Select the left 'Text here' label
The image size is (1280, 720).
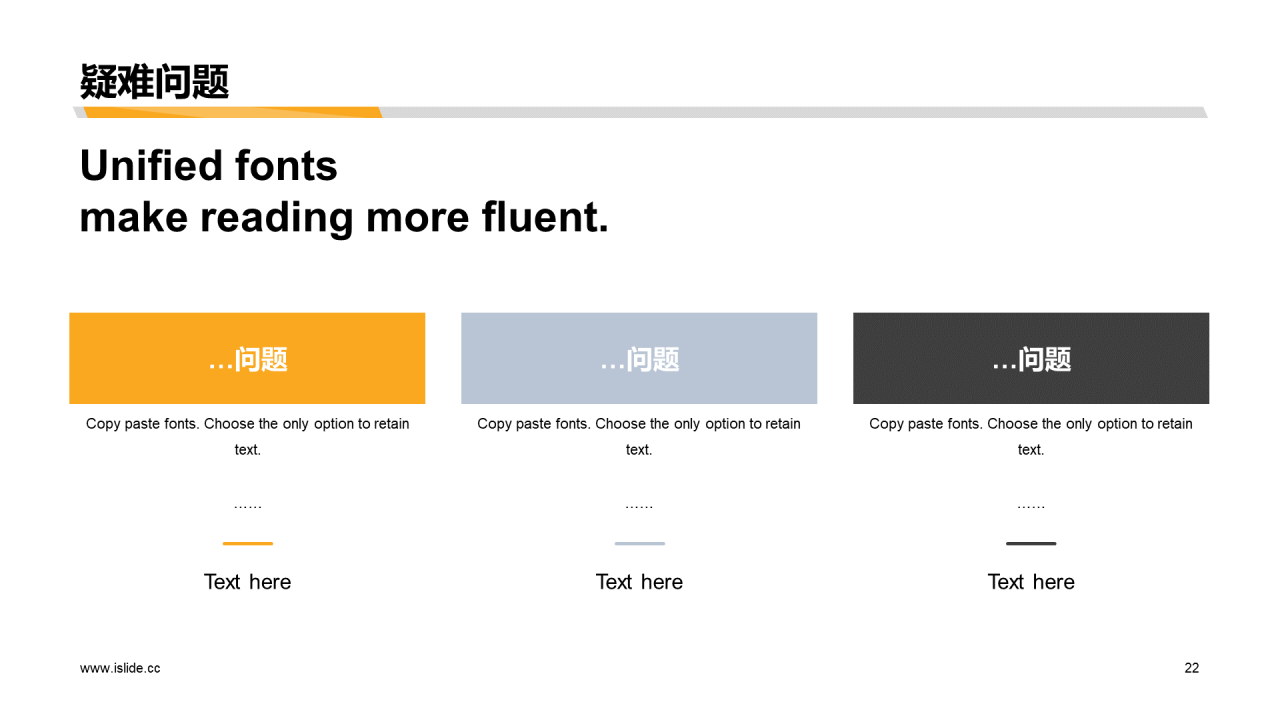(x=247, y=582)
